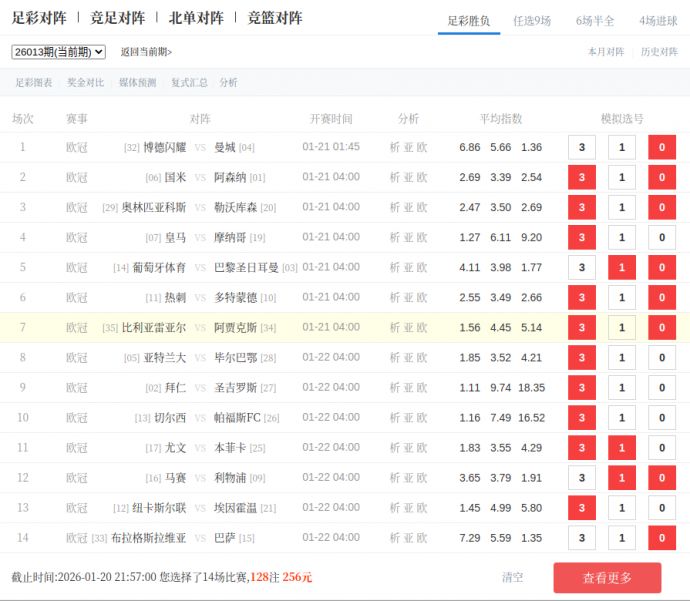Click 欧 odds link for 拜仁 match
690x601 pixels.
422,387
